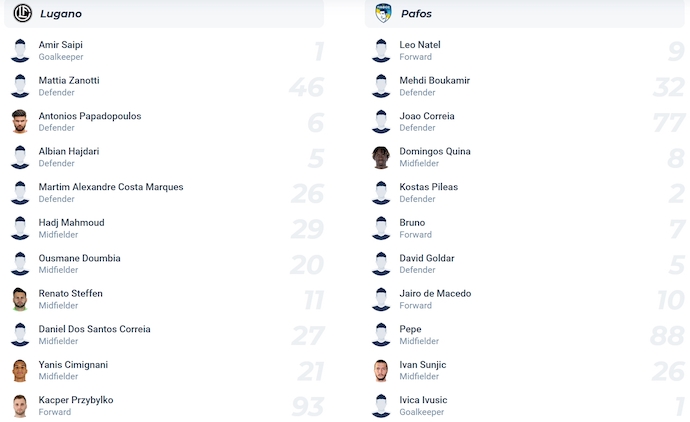Open Mattia Zanotti's player profile
Image resolution: width=690 pixels, height=422 pixels.
pyautogui.click(x=68, y=80)
